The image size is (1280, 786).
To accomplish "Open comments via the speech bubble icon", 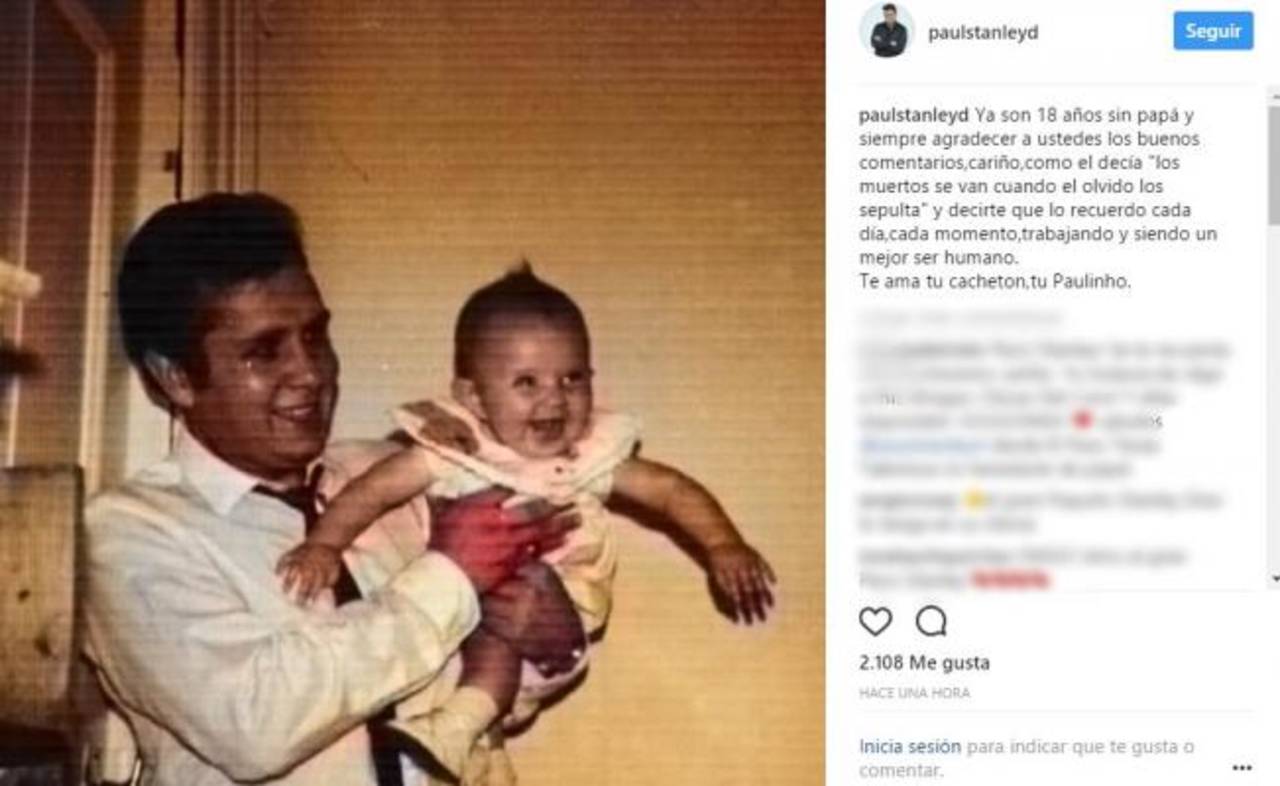I will point(931,622).
